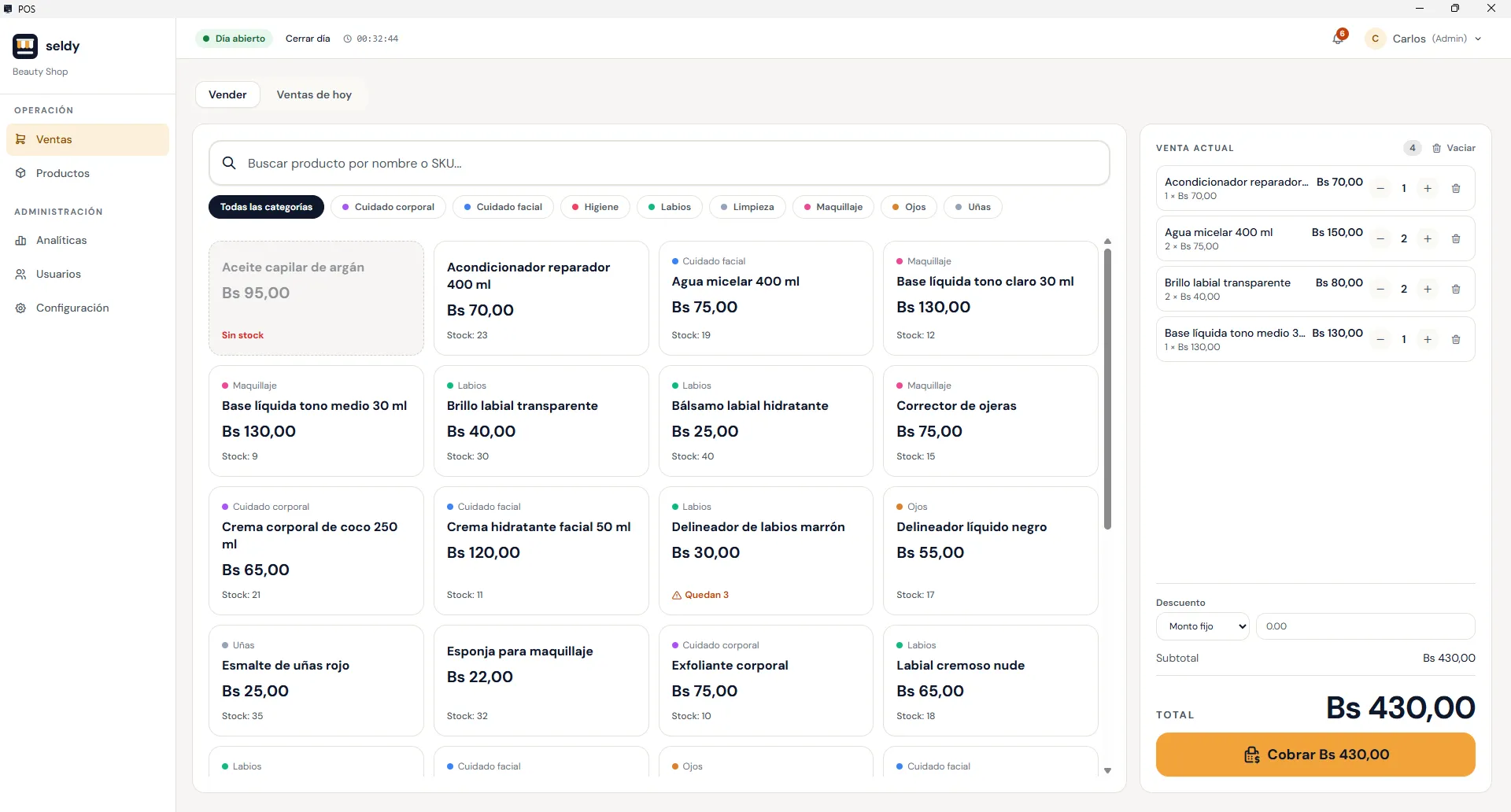Filter by Ojos category chip
Image resolution: width=1511 pixels, height=812 pixels.
[x=909, y=207]
